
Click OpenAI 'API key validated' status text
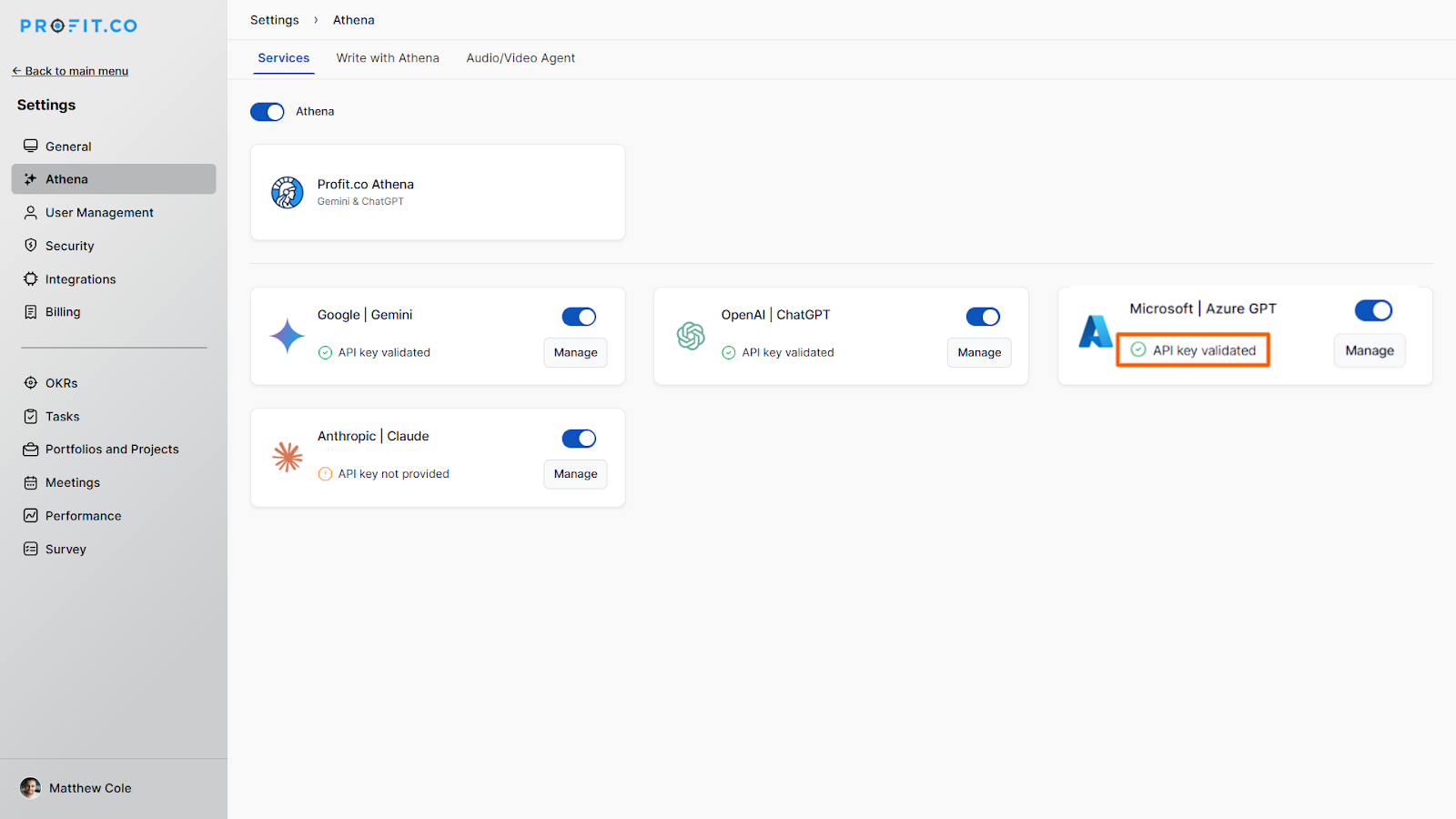[788, 352]
